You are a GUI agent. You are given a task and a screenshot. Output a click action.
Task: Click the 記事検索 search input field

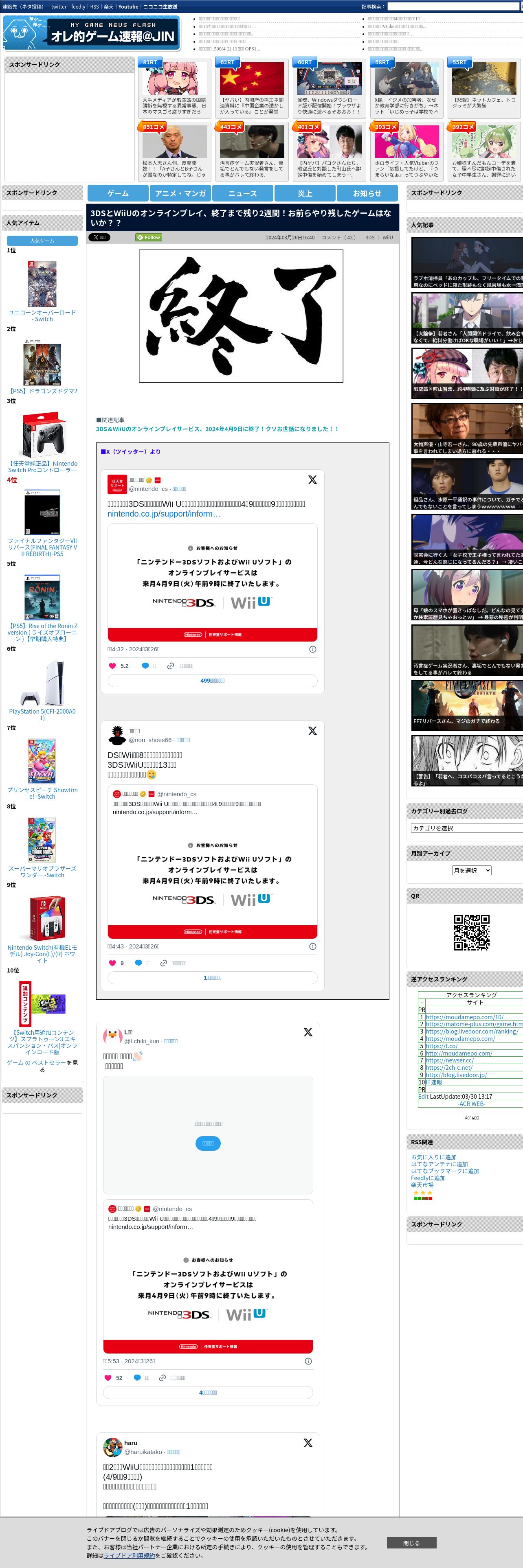point(453,7)
